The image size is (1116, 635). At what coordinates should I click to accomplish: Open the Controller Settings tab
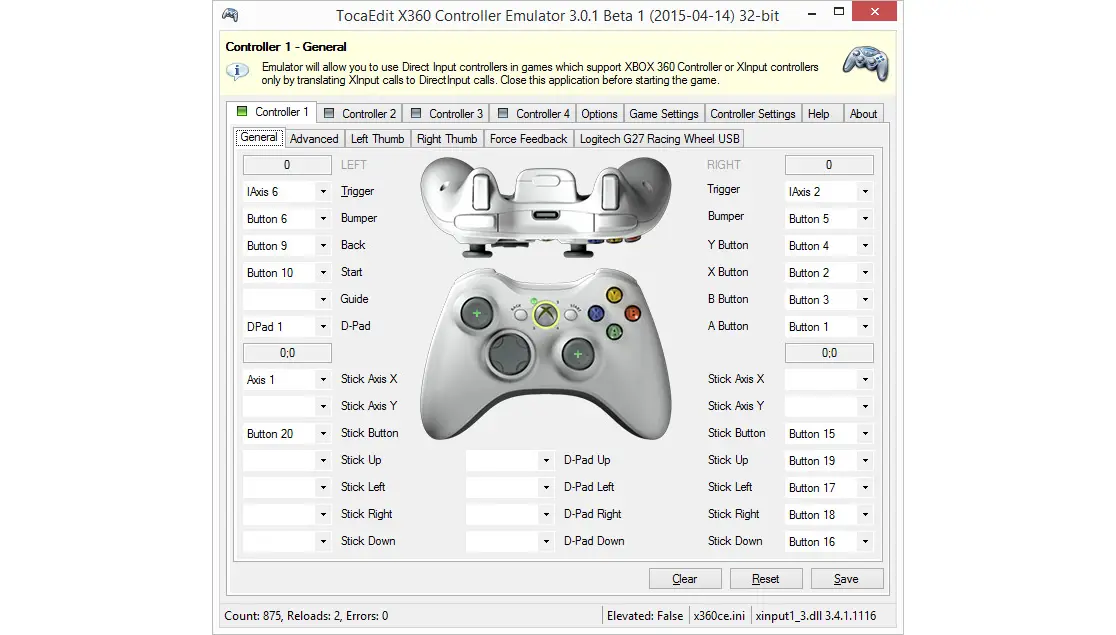point(752,114)
